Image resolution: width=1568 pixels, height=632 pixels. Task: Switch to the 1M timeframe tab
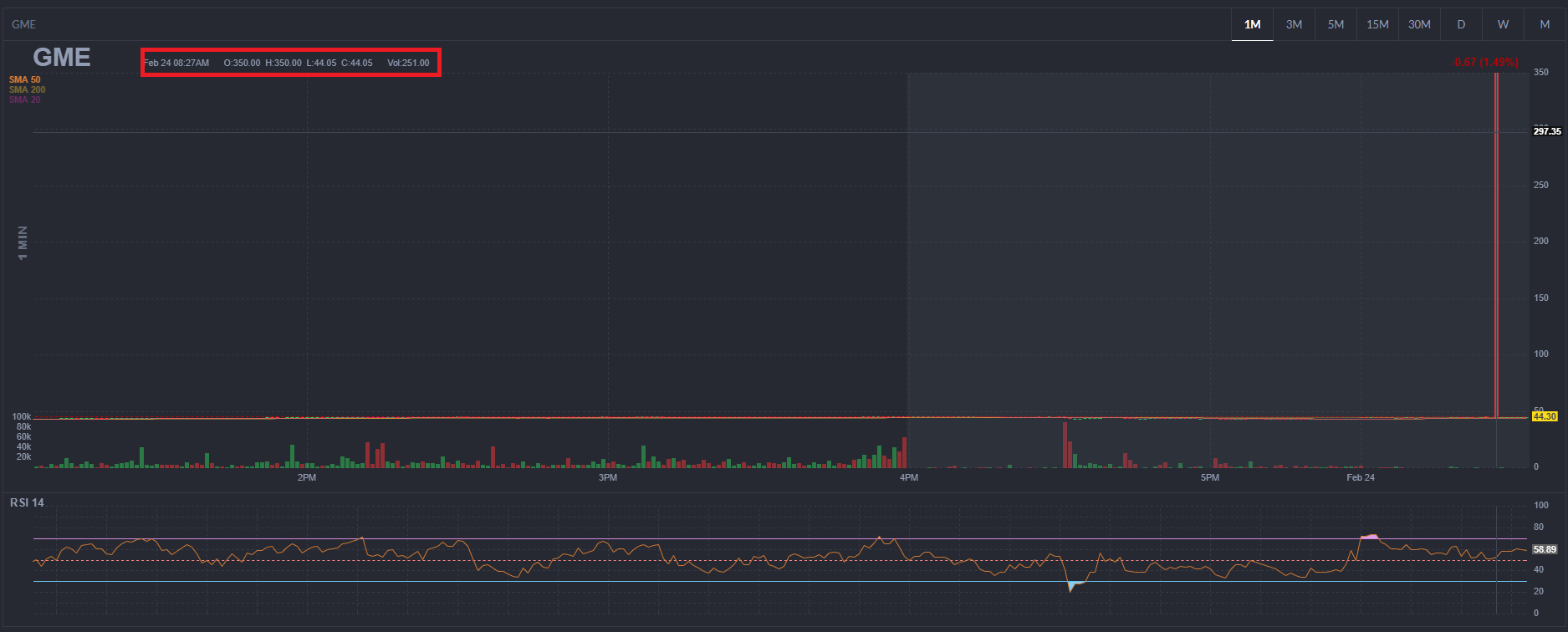pos(1252,24)
